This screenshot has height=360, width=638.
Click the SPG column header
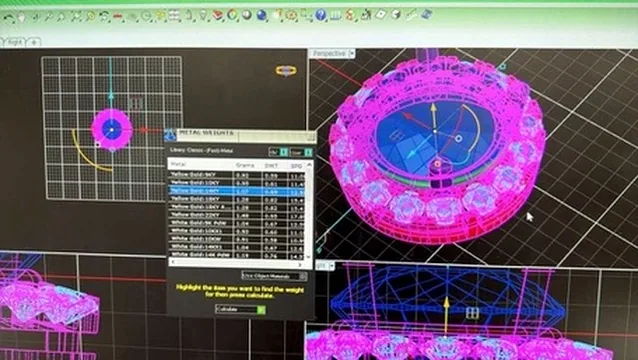click(x=296, y=166)
